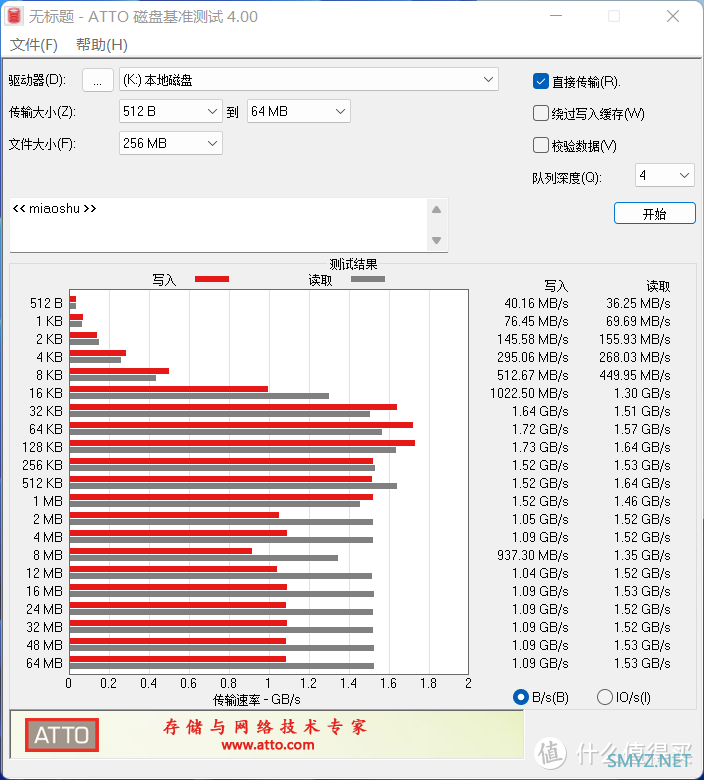
Task: Click the 存储与网络技术专家 banner text
Action: (265, 727)
